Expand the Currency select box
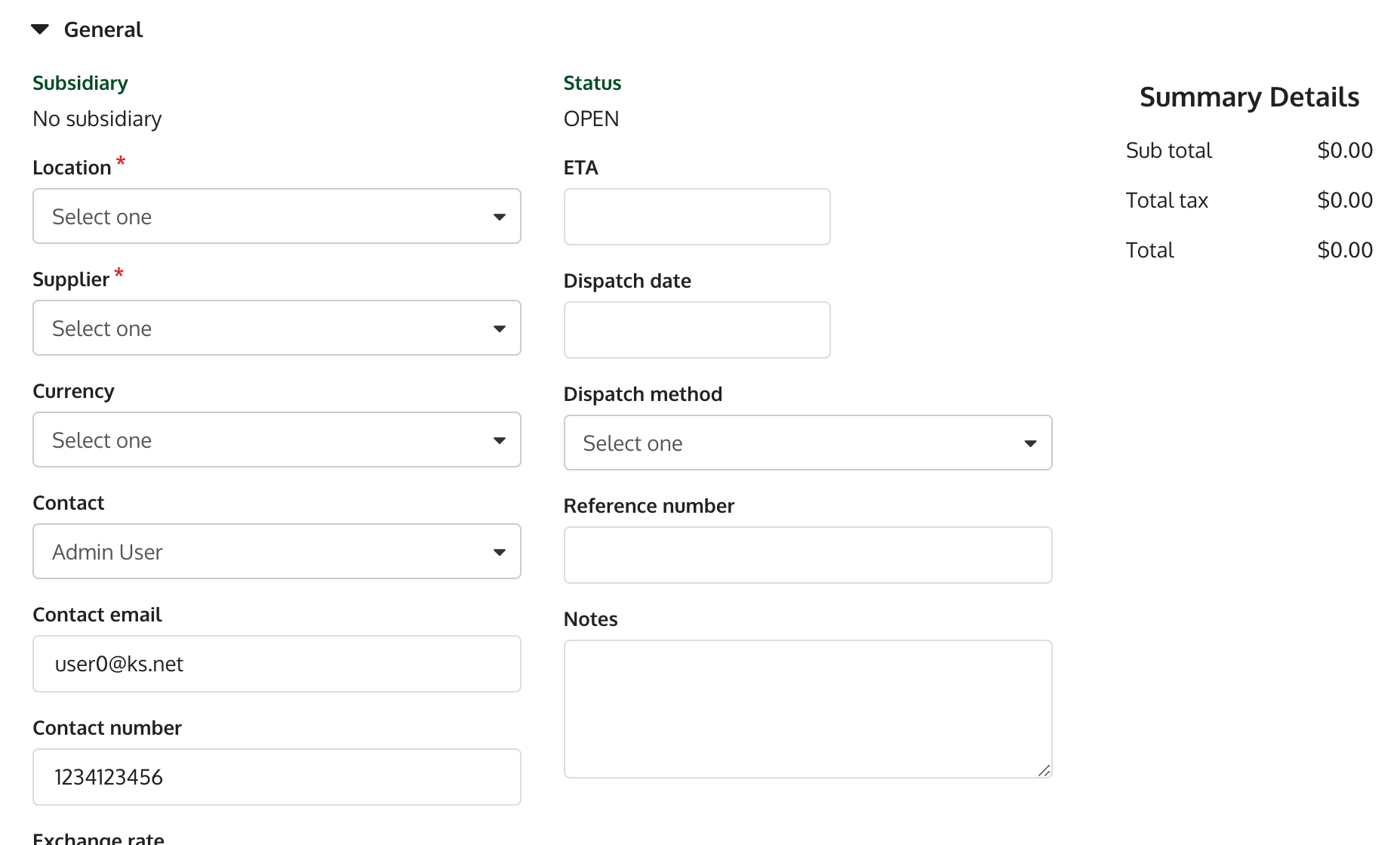 coord(276,440)
